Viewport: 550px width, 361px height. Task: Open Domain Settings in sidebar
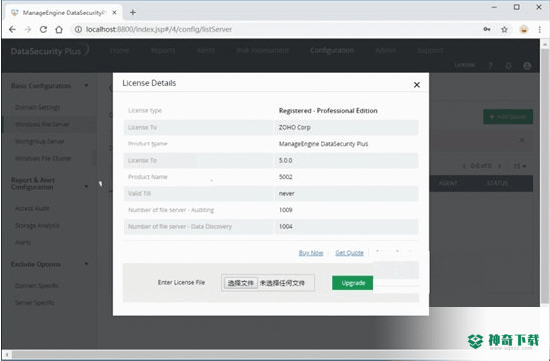click(37, 107)
